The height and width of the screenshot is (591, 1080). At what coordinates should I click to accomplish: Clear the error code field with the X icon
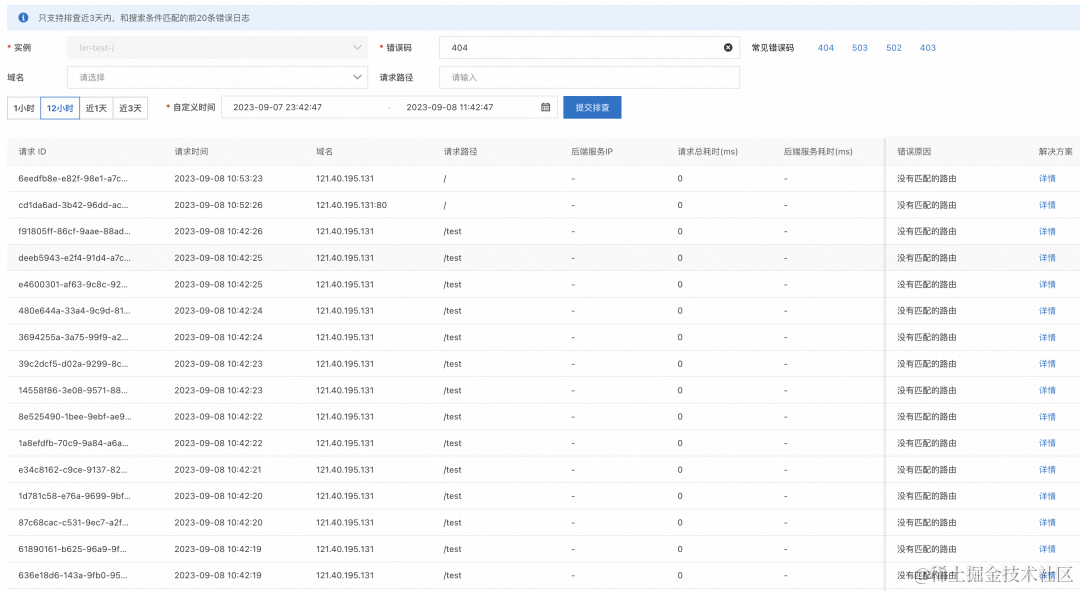728,48
